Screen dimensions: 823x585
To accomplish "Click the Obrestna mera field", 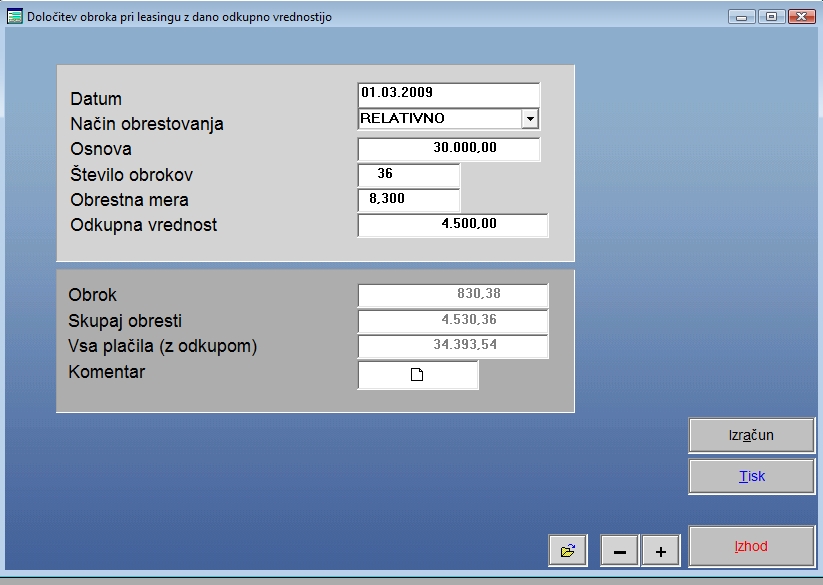I will (408, 199).
